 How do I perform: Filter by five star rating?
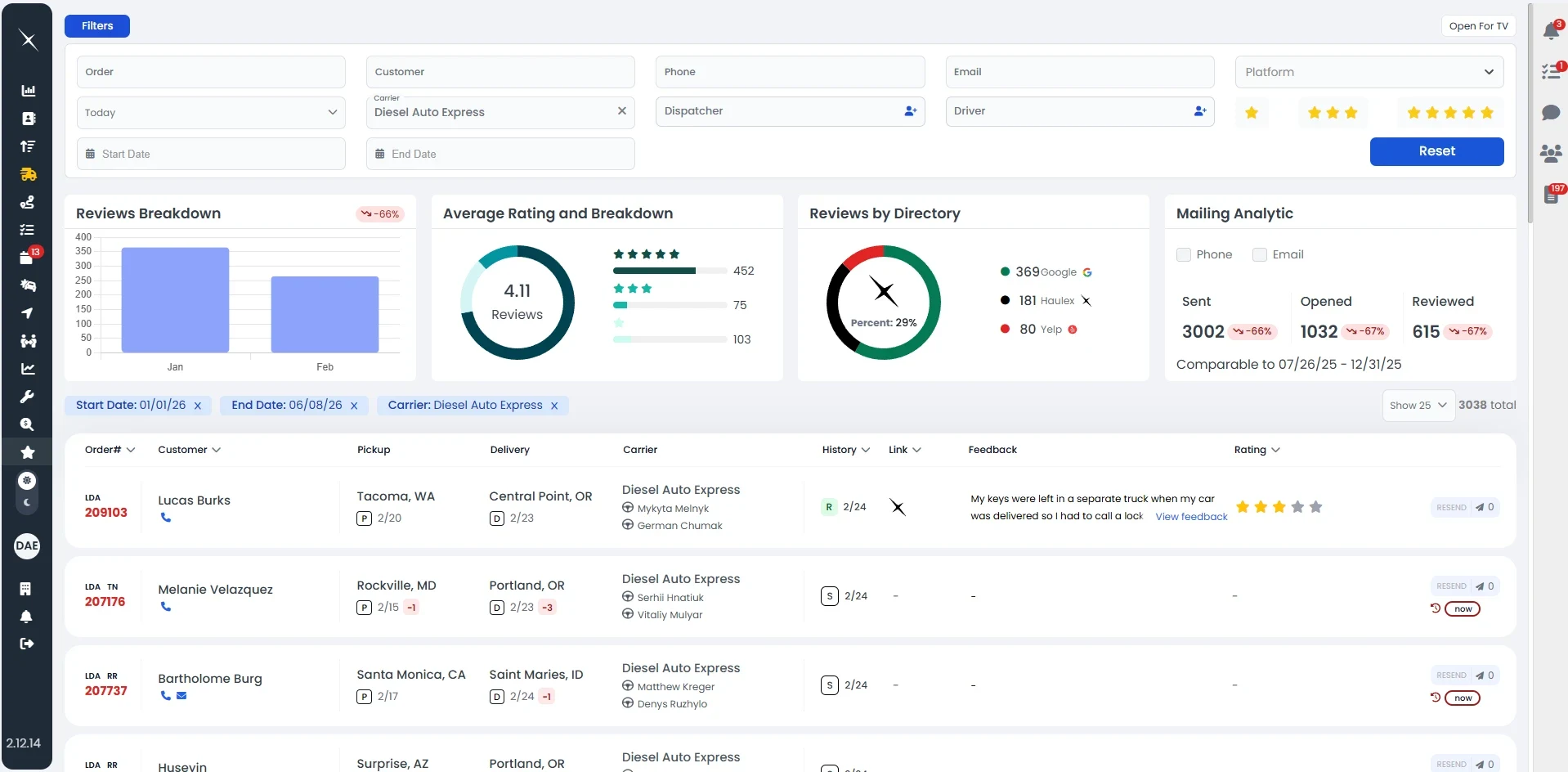1450,113
